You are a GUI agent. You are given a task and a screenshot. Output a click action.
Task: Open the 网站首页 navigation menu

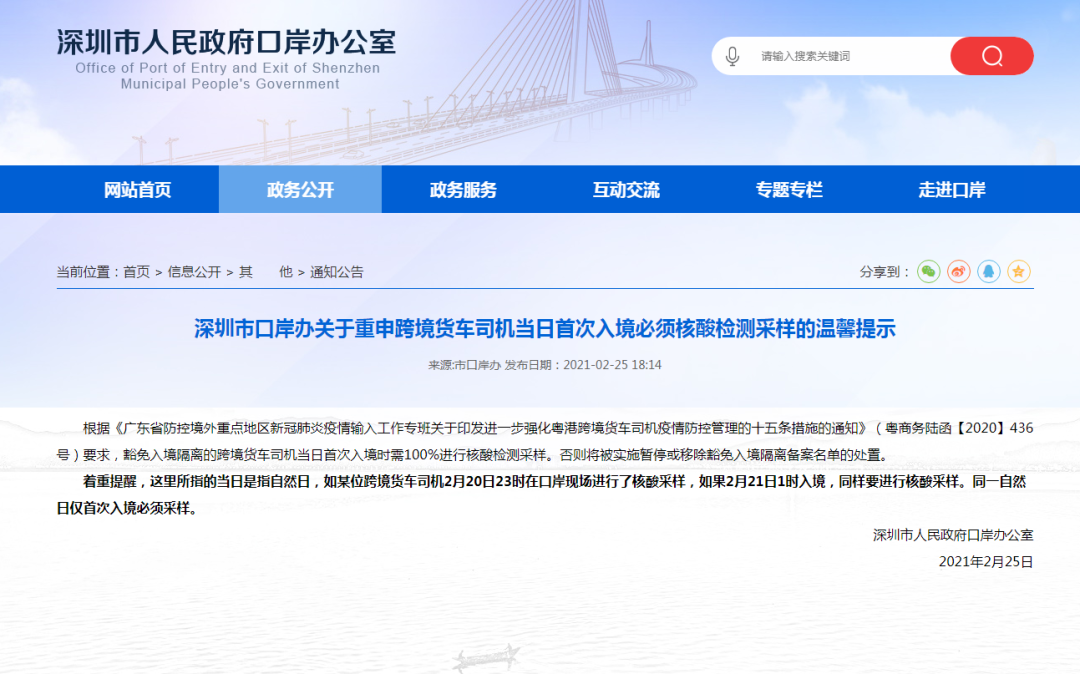(139, 188)
